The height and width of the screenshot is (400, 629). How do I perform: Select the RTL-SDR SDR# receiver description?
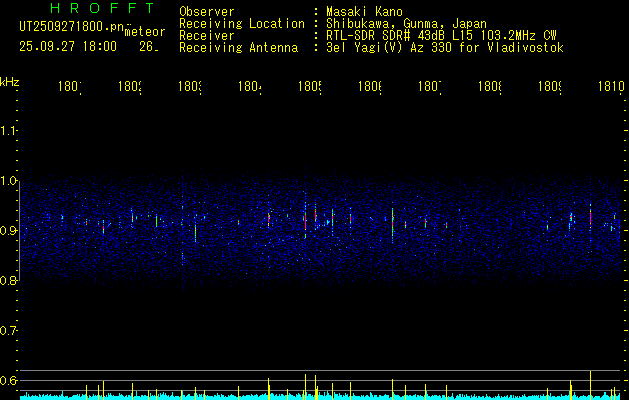point(441,36)
